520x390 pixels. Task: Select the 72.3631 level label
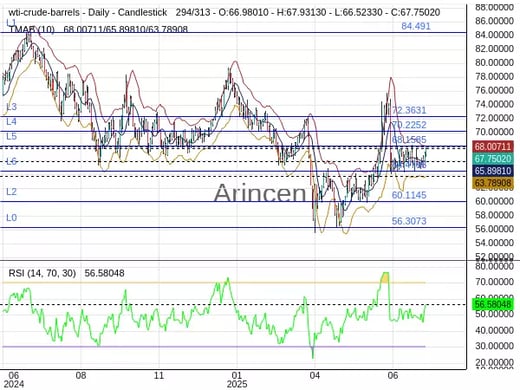pos(409,110)
